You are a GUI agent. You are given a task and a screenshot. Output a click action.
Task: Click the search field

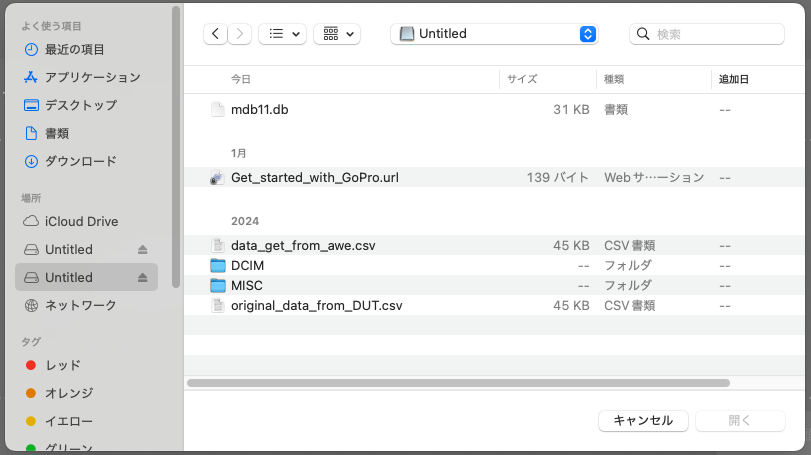pos(714,34)
